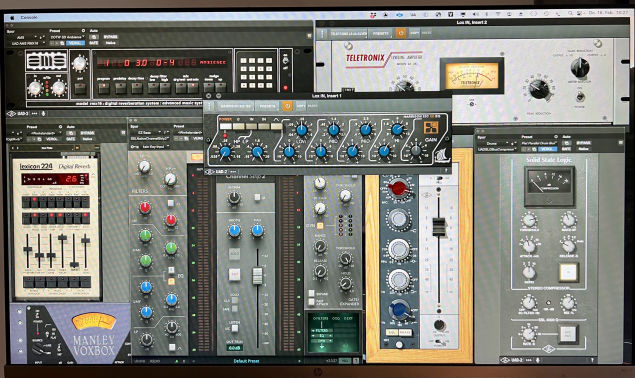The width and height of the screenshot is (635, 378).
Task: Click the Bypass button on the EMT reverb header
Action: pos(110,37)
